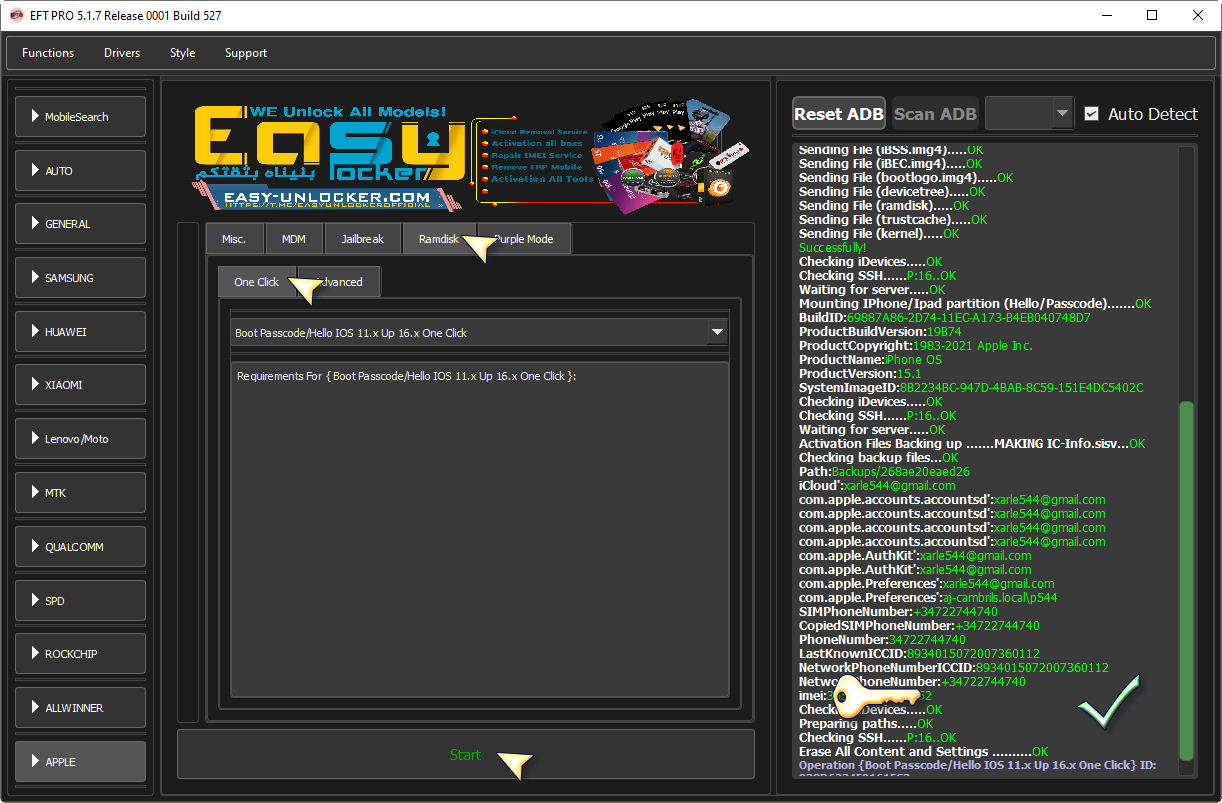
Task: Expand the MobileSearch section
Action: (x=81, y=117)
